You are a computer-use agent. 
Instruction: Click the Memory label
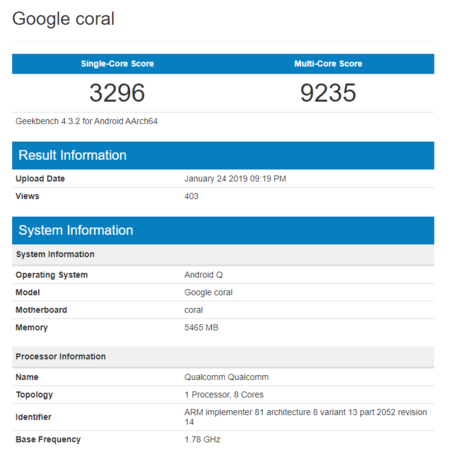click(x=32, y=328)
